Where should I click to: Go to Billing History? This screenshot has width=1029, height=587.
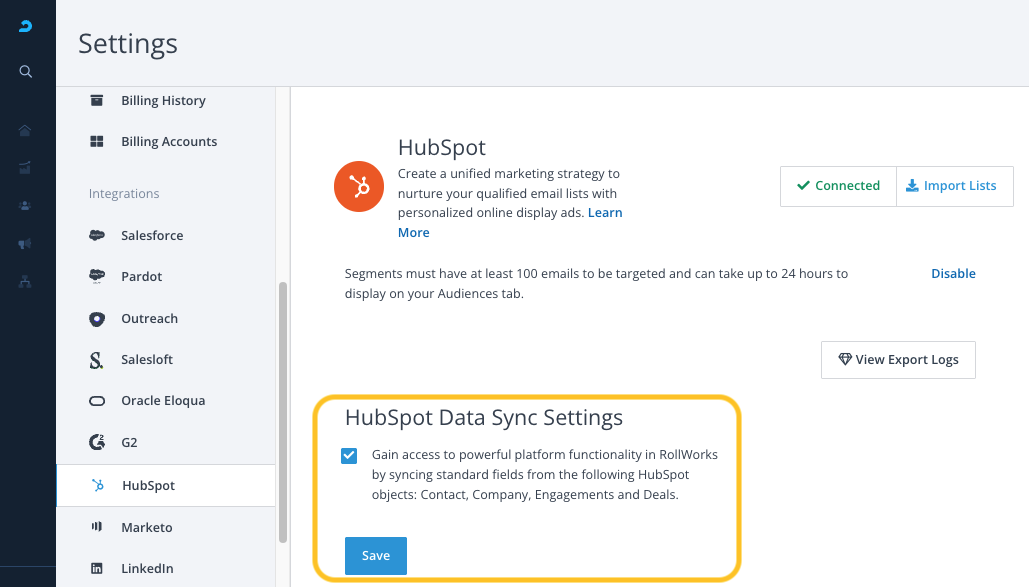163,101
